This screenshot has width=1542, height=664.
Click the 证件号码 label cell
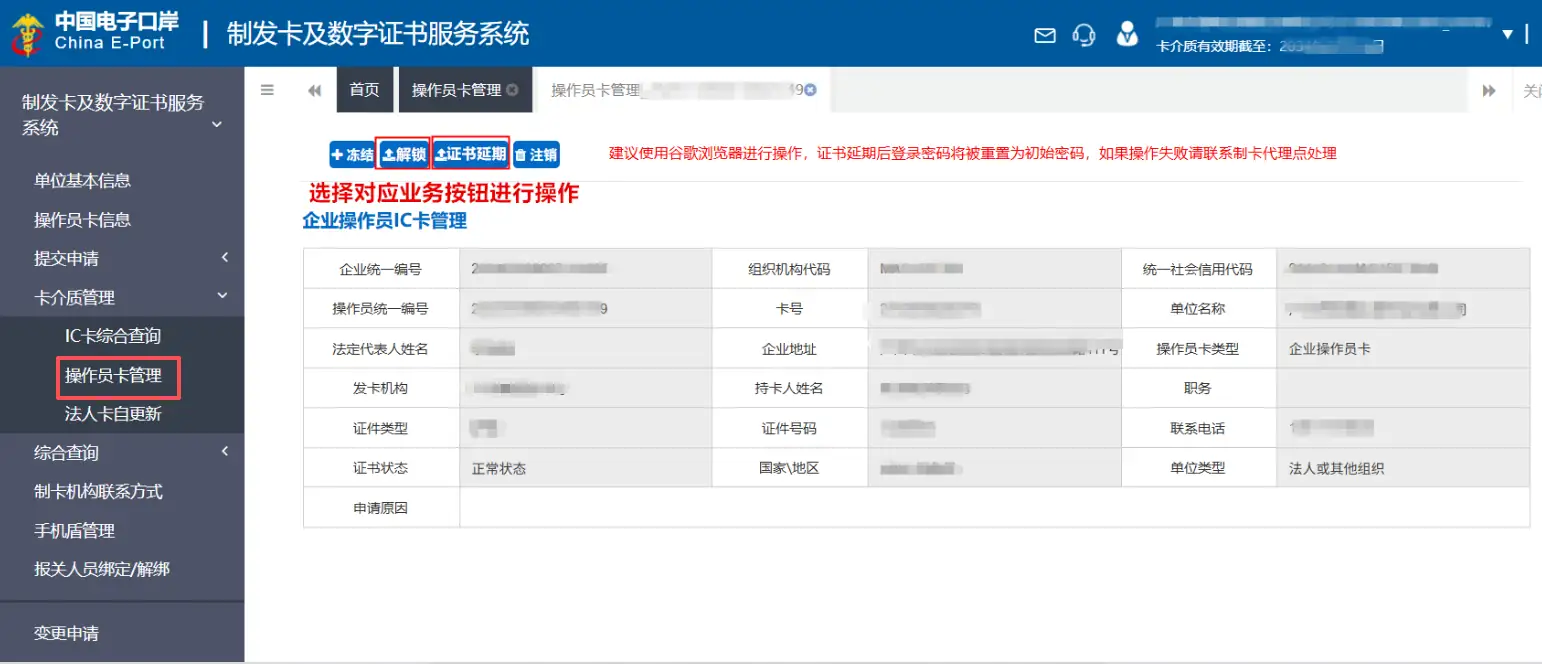point(790,428)
